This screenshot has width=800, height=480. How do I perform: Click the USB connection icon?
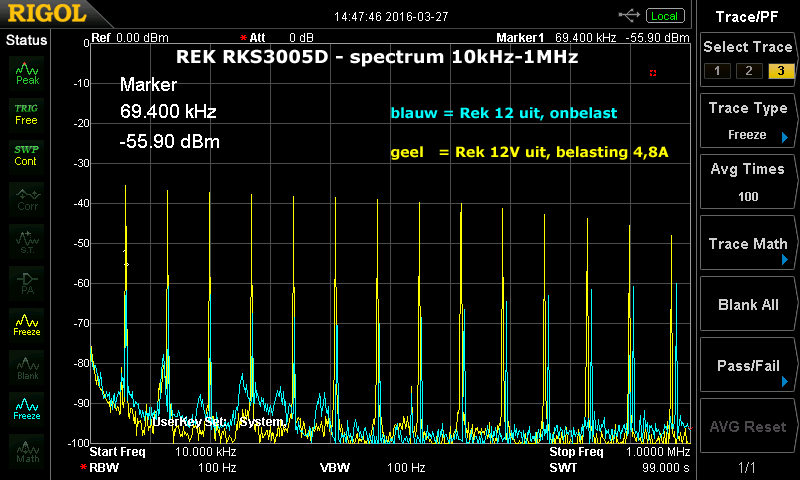pos(629,15)
